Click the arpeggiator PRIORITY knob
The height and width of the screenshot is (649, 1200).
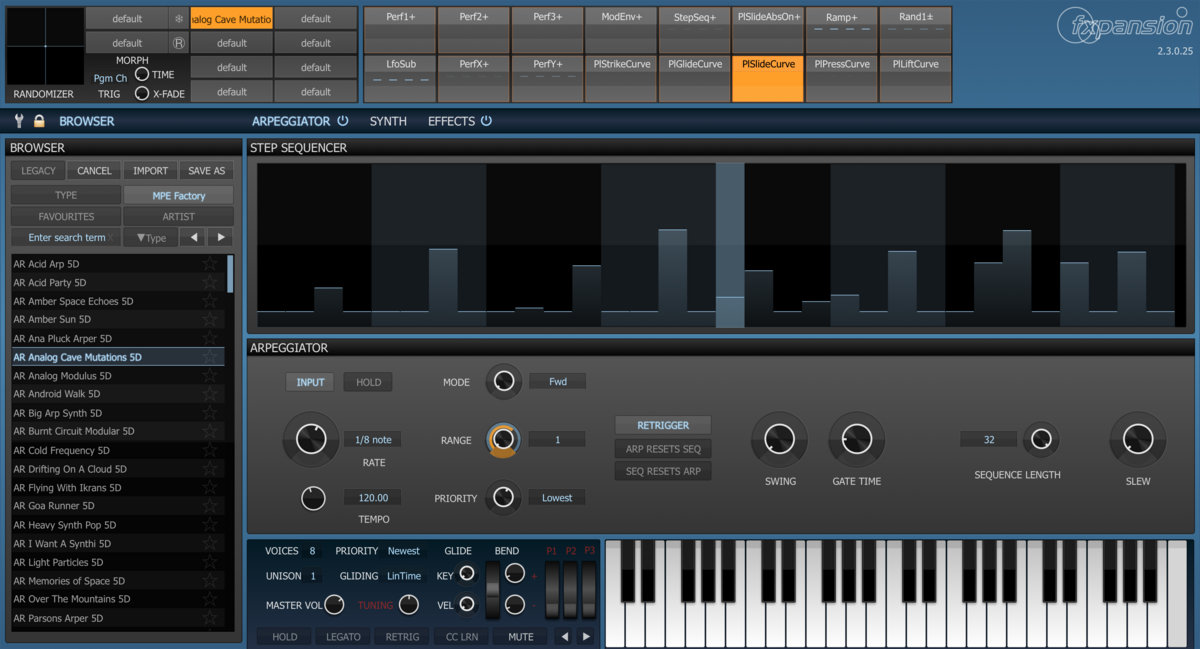point(503,497)
